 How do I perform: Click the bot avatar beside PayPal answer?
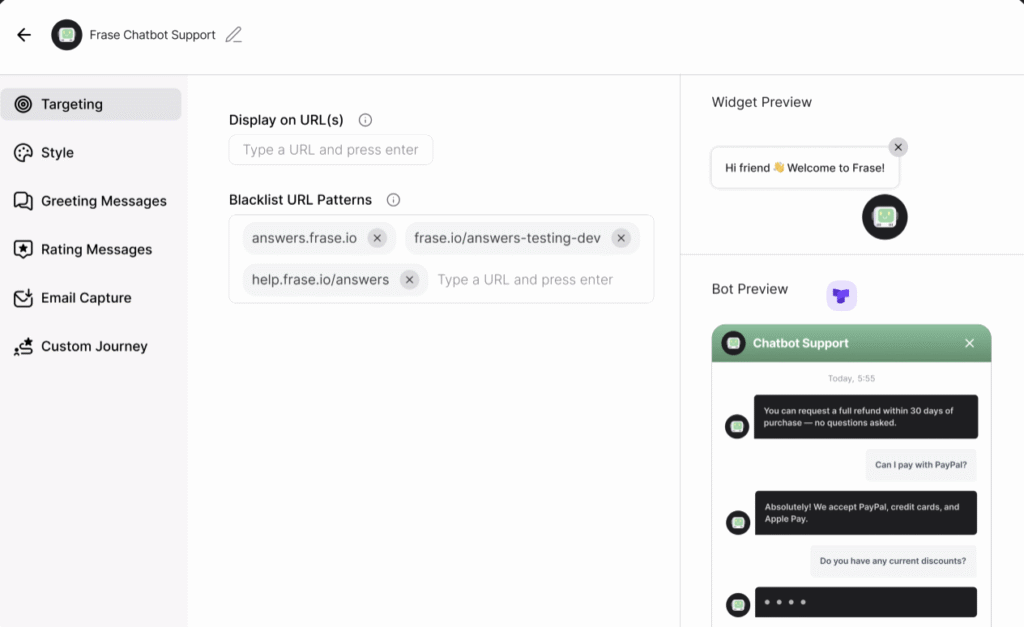[738, 522]
